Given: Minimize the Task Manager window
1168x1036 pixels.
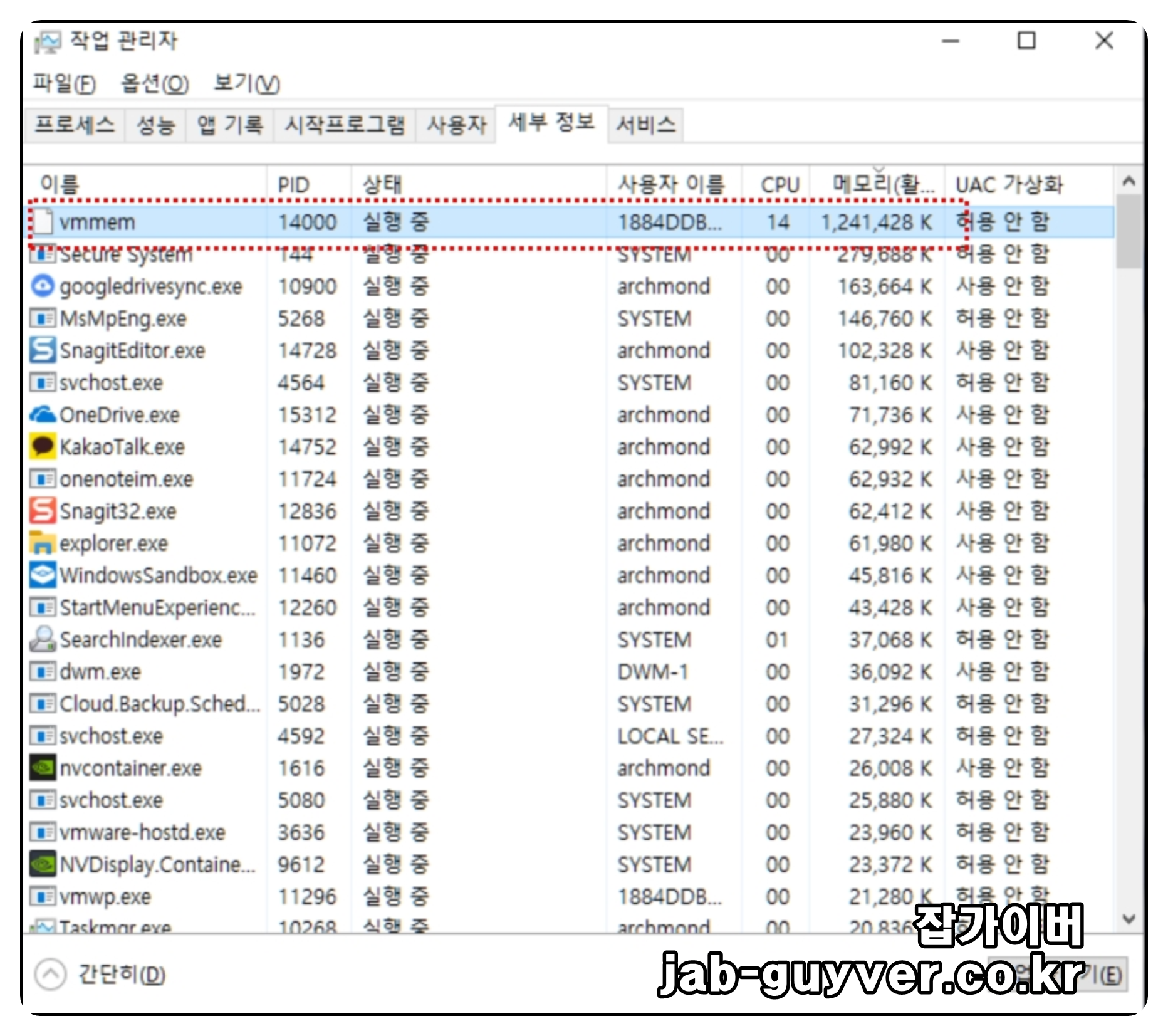Looking at the screenshot, I should click(x=951, y=41).
